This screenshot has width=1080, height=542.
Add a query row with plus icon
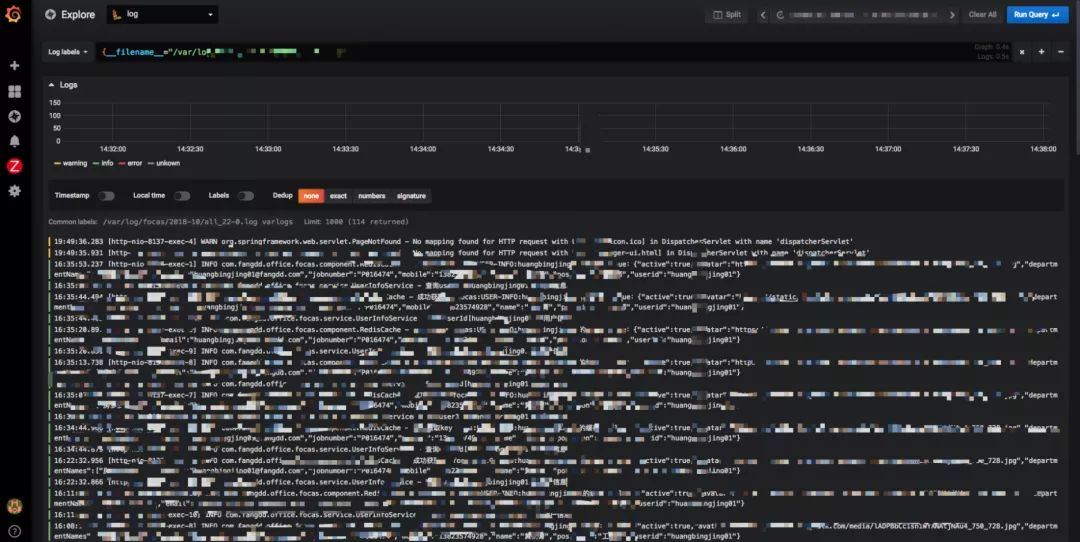[1041, 52]
